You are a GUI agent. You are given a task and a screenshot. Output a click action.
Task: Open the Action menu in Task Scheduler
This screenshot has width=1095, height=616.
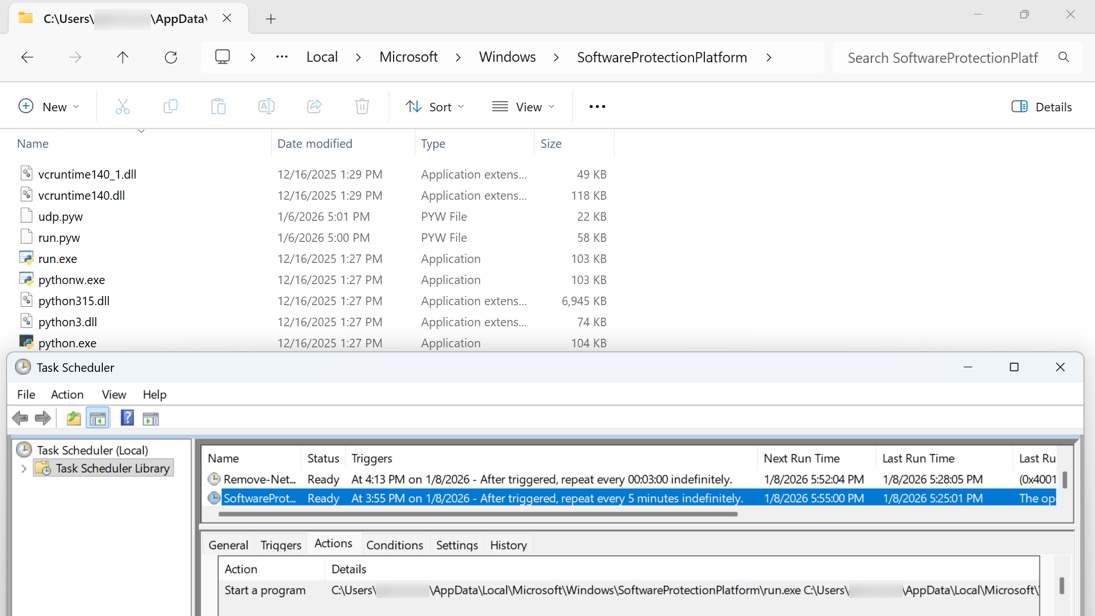(x=67, y=394)
